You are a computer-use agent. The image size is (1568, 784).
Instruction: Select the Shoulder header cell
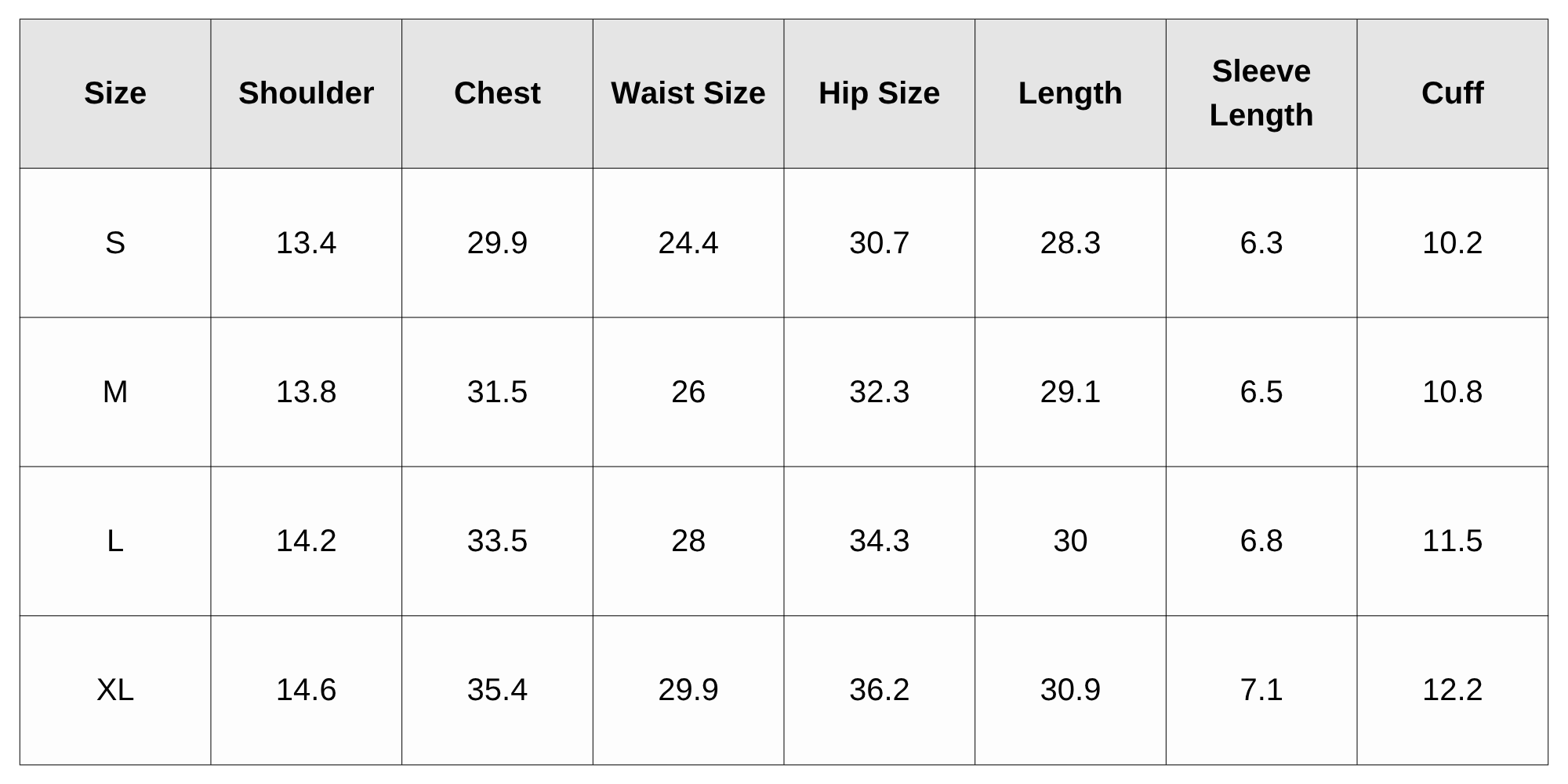point(306,93)
